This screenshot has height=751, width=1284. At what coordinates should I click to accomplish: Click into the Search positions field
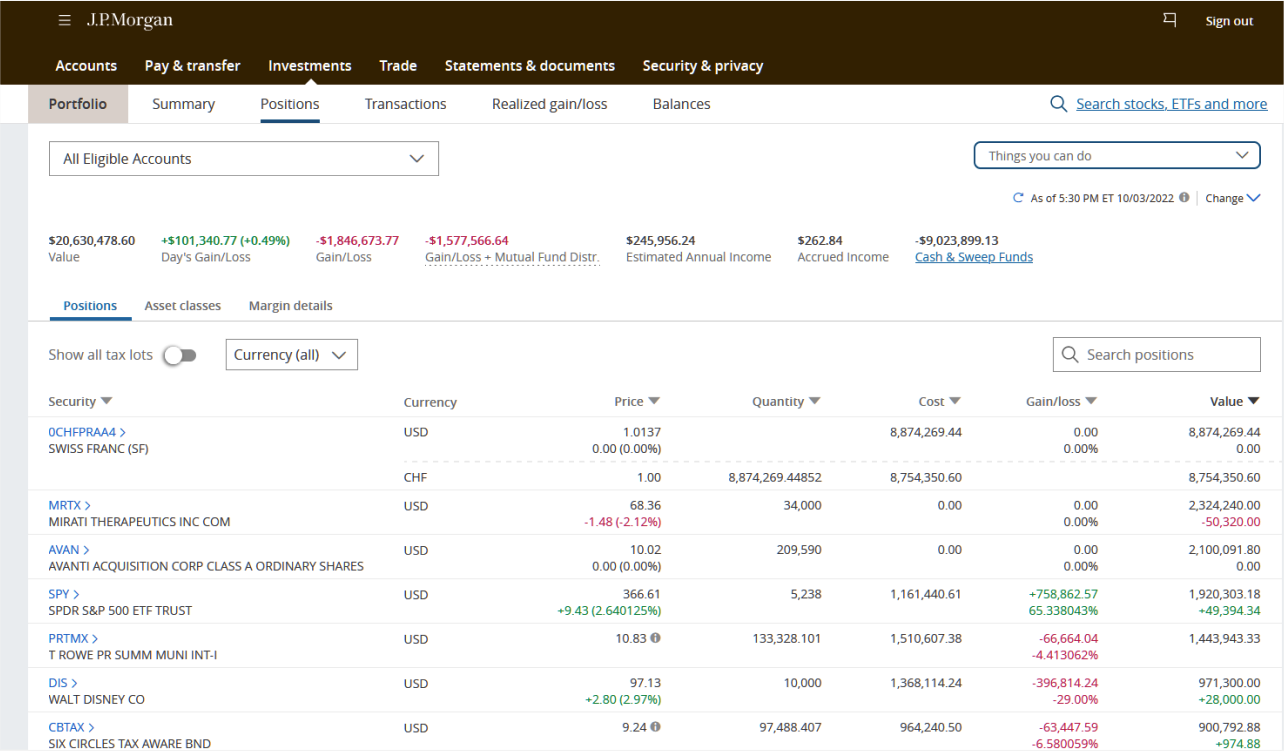pyautogui.click(x=1157, y=355)
